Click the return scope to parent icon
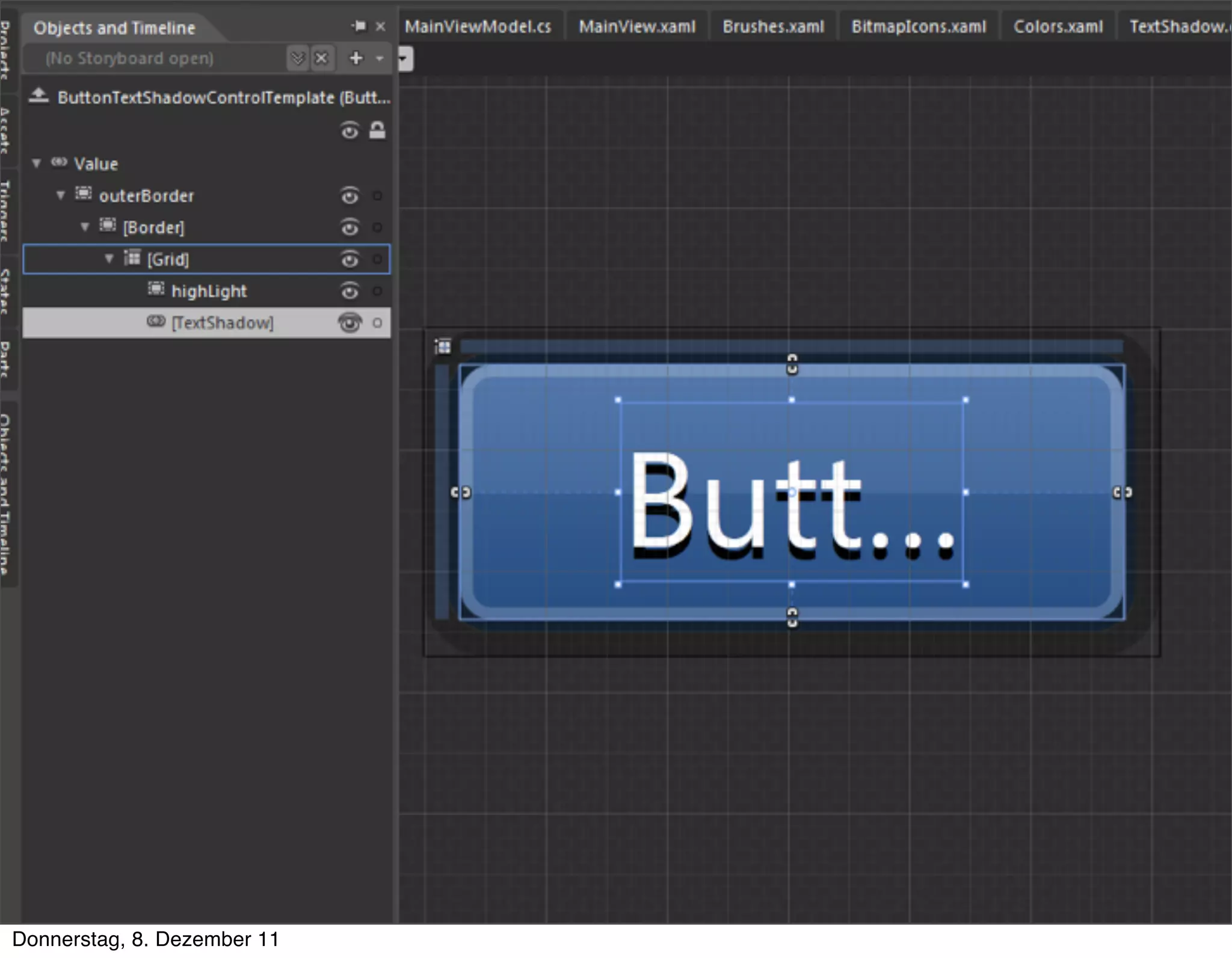1232x958 pixels. pyautogui.click(x=38, y=96)
